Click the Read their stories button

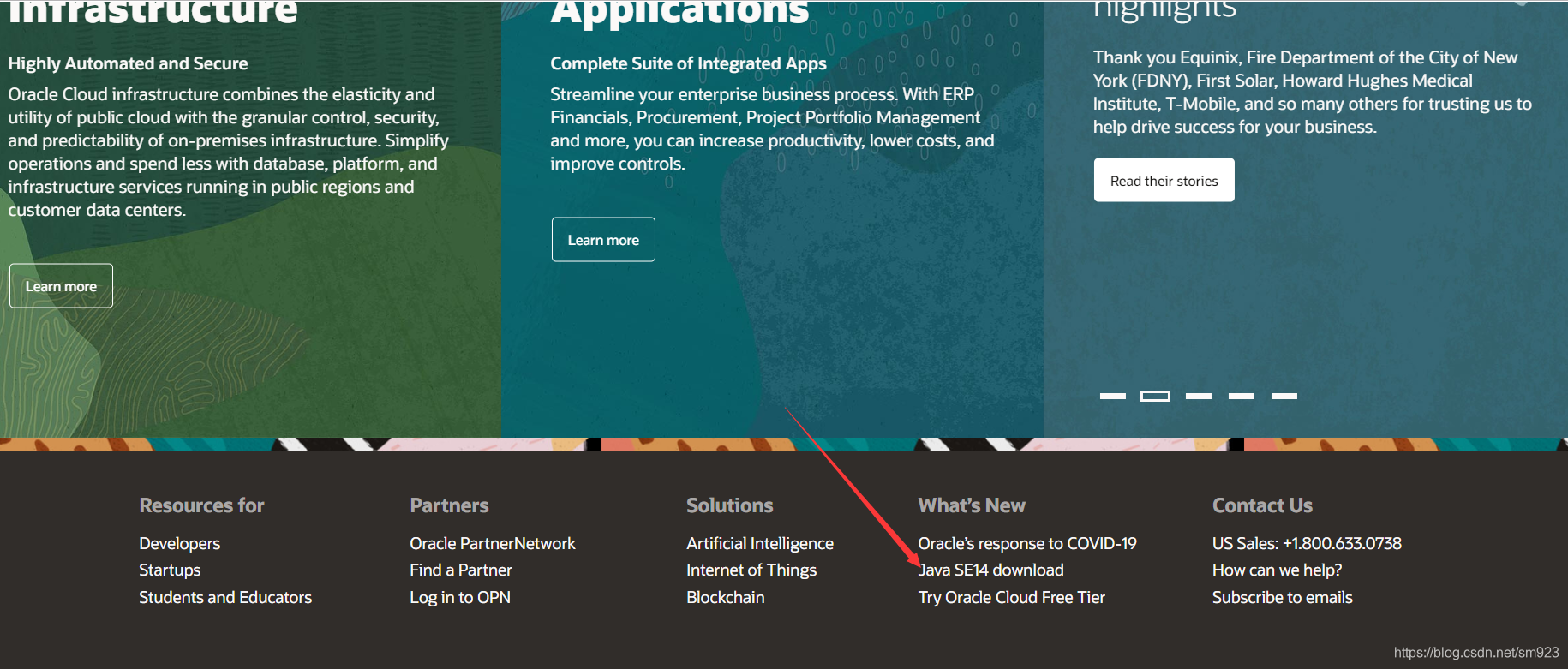(1164, 181)
